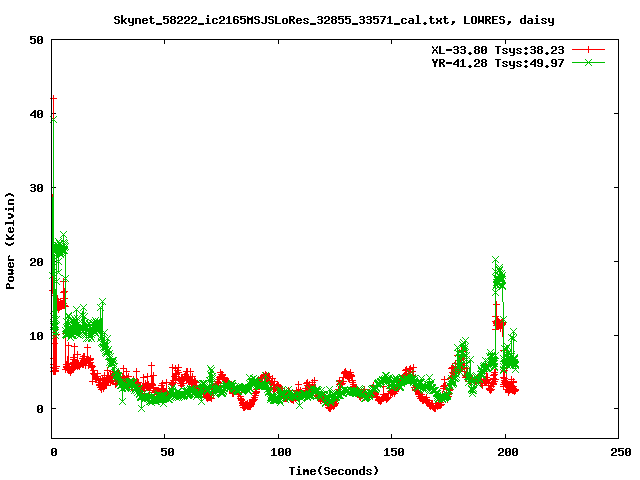Viewport: 640px width, 480px height.
Task: Click the green plateau near 22 Kelvin at start
Action: [x=60, y=248]
